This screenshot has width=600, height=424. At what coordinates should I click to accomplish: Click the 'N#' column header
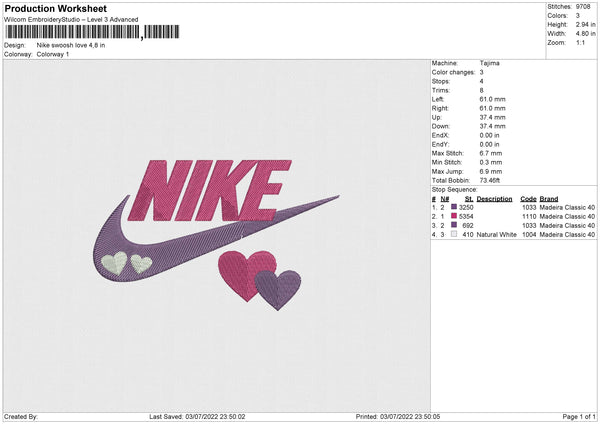[445, 199]
